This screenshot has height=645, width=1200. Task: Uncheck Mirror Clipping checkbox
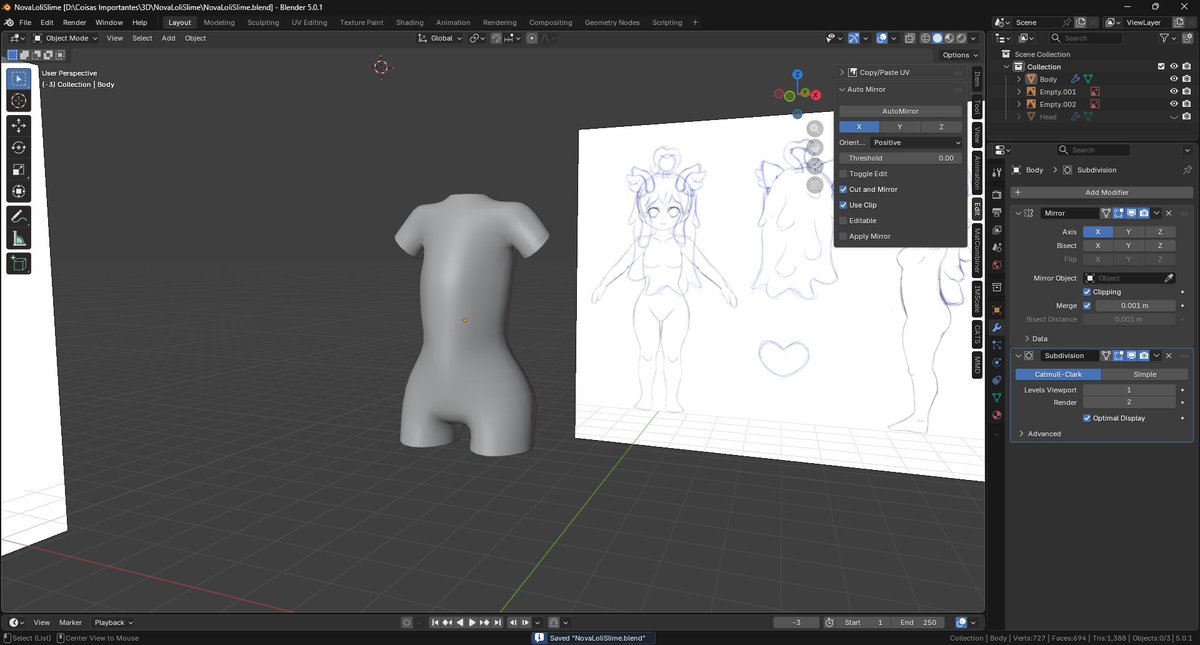click(1087, 292)
